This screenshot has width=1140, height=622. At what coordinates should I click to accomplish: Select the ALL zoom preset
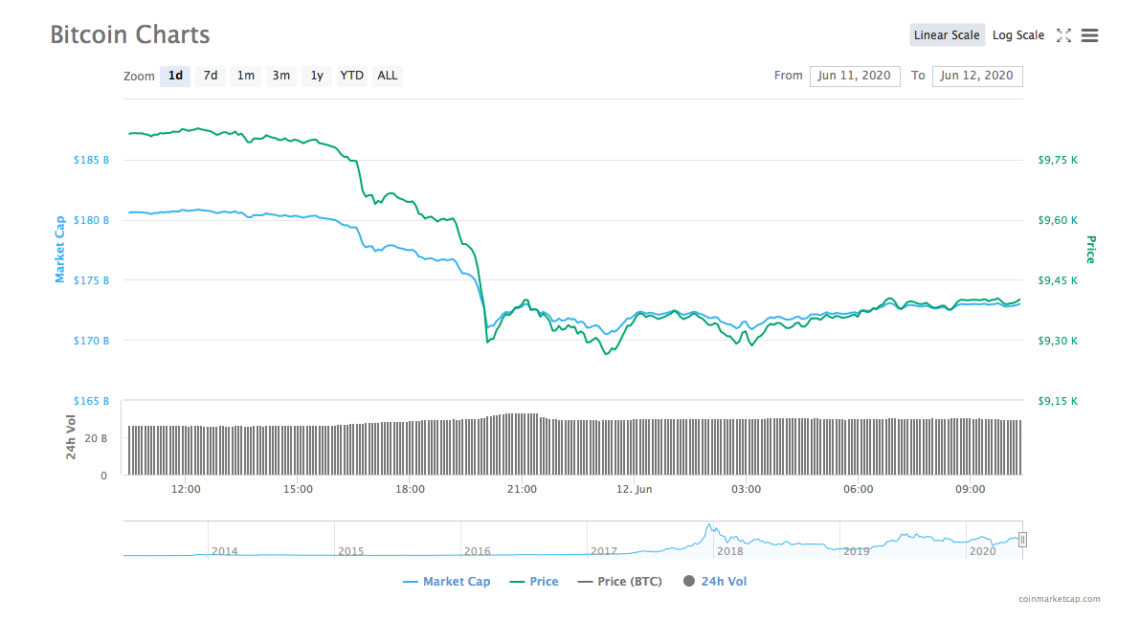(386, 75)
